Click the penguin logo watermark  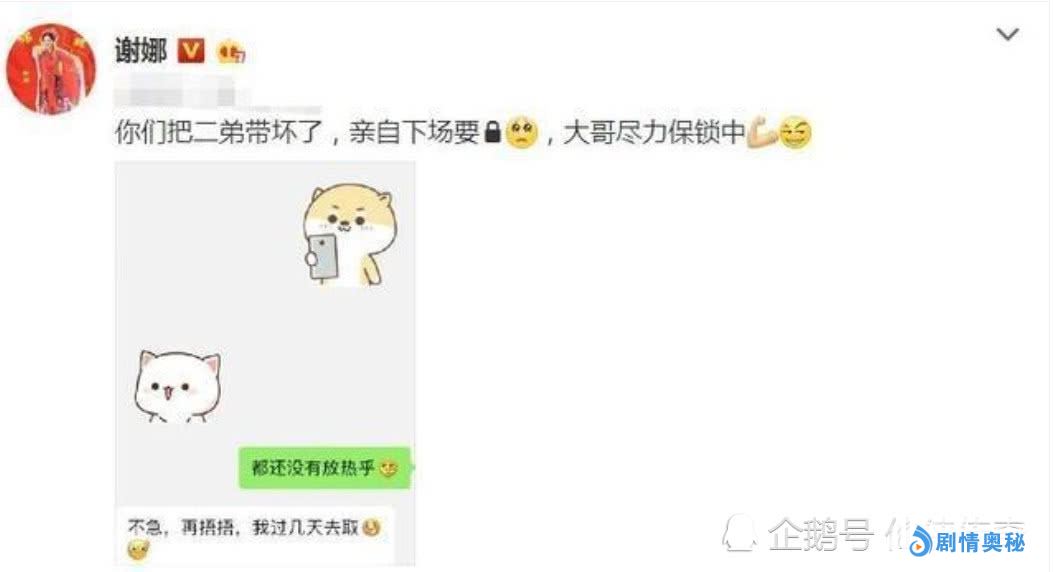tap(741, 533)
